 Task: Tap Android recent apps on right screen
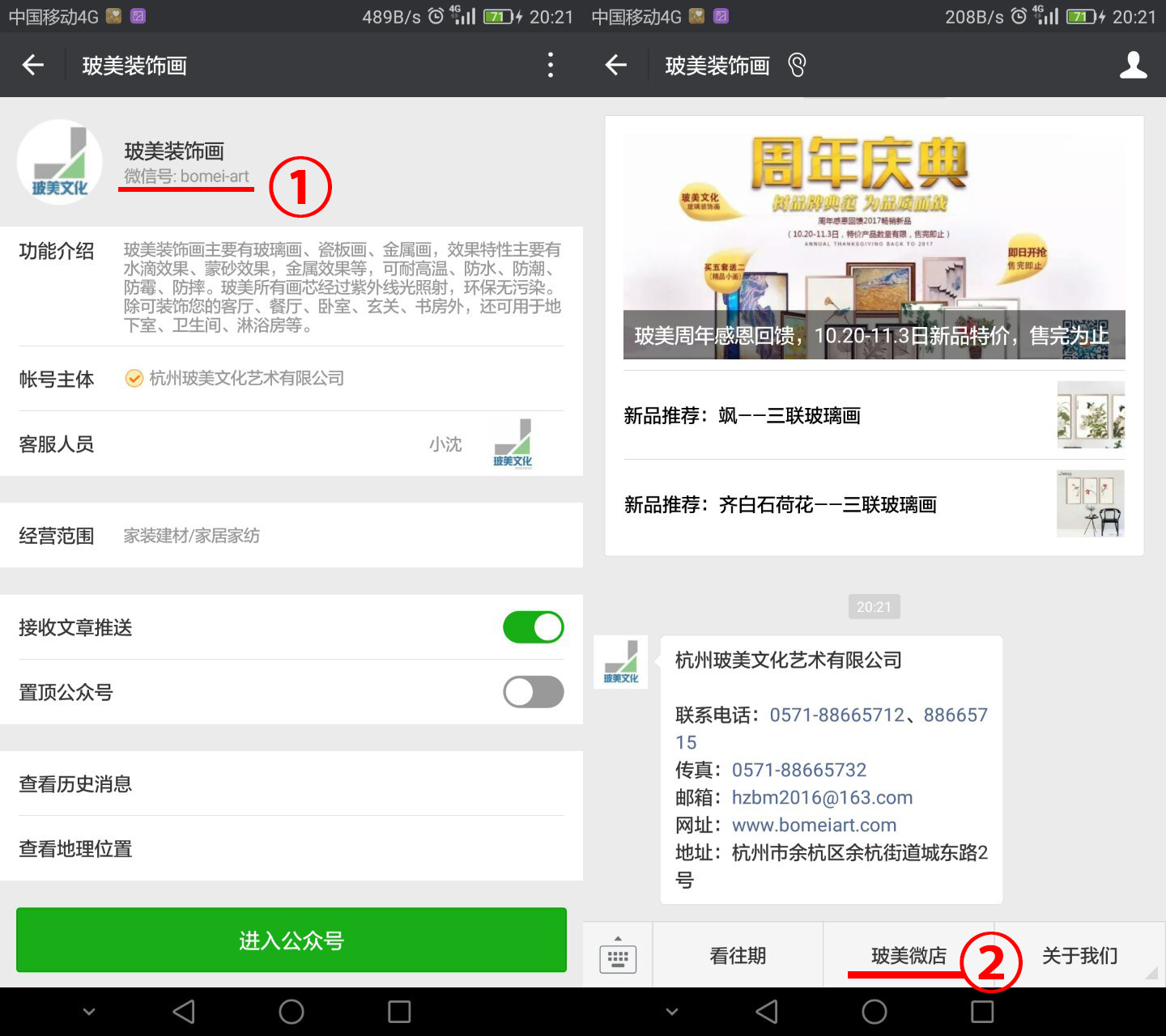click(x=982, y=1012)
